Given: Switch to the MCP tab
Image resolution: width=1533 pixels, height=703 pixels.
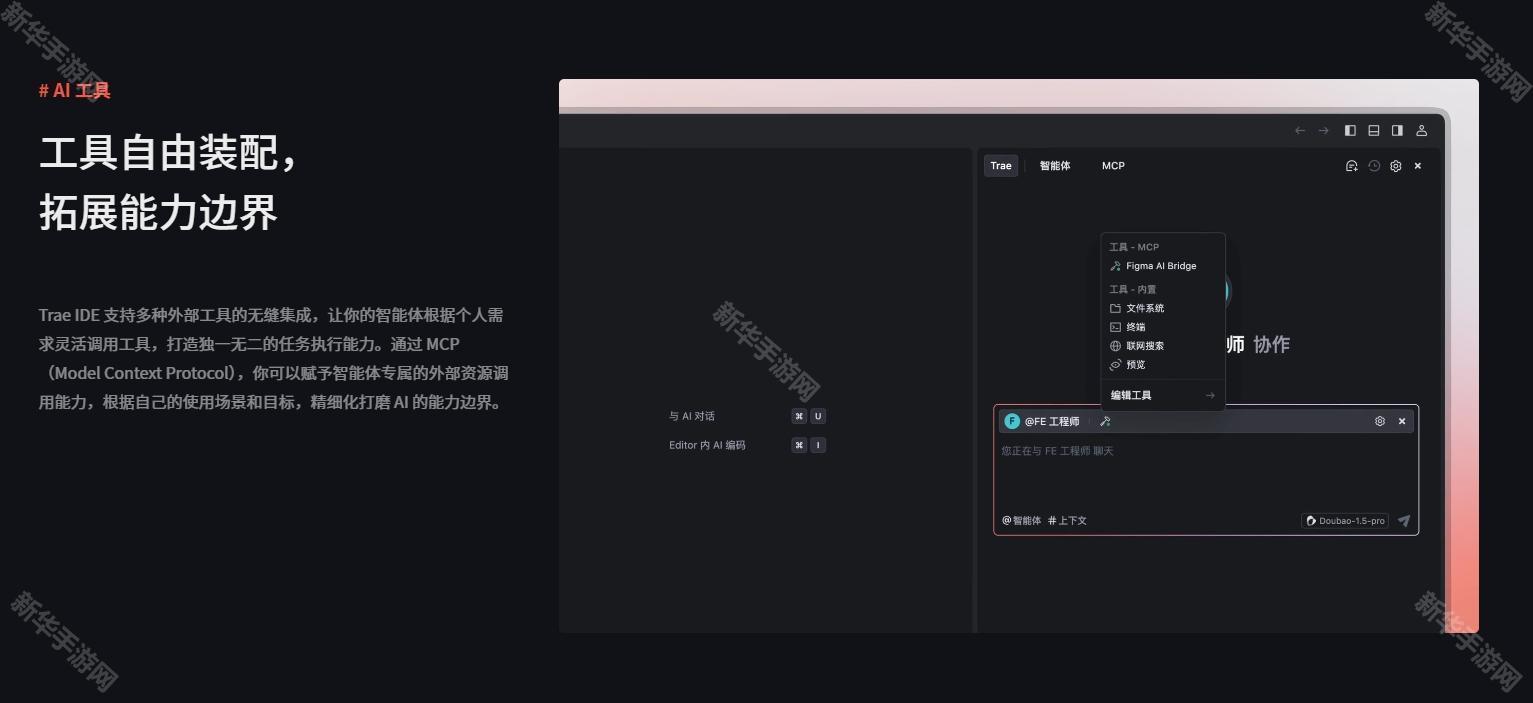Looking at the screenshot, I should point(1113,166).
